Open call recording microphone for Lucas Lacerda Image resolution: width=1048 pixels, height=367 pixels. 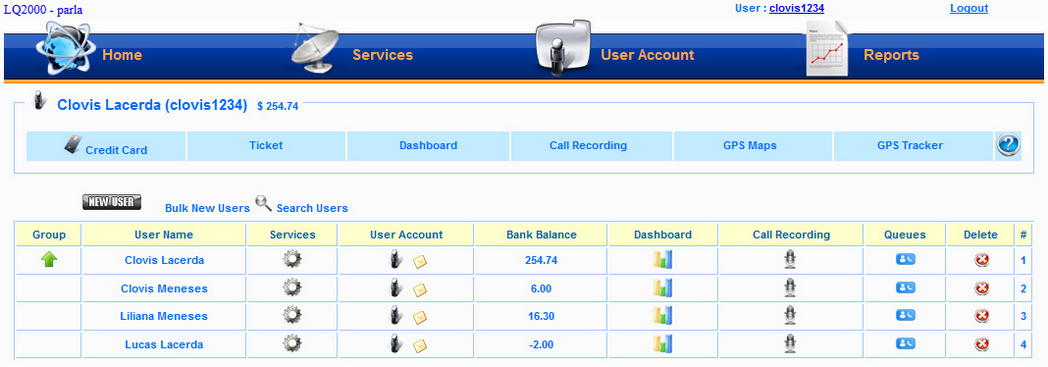tap(791, 344)
